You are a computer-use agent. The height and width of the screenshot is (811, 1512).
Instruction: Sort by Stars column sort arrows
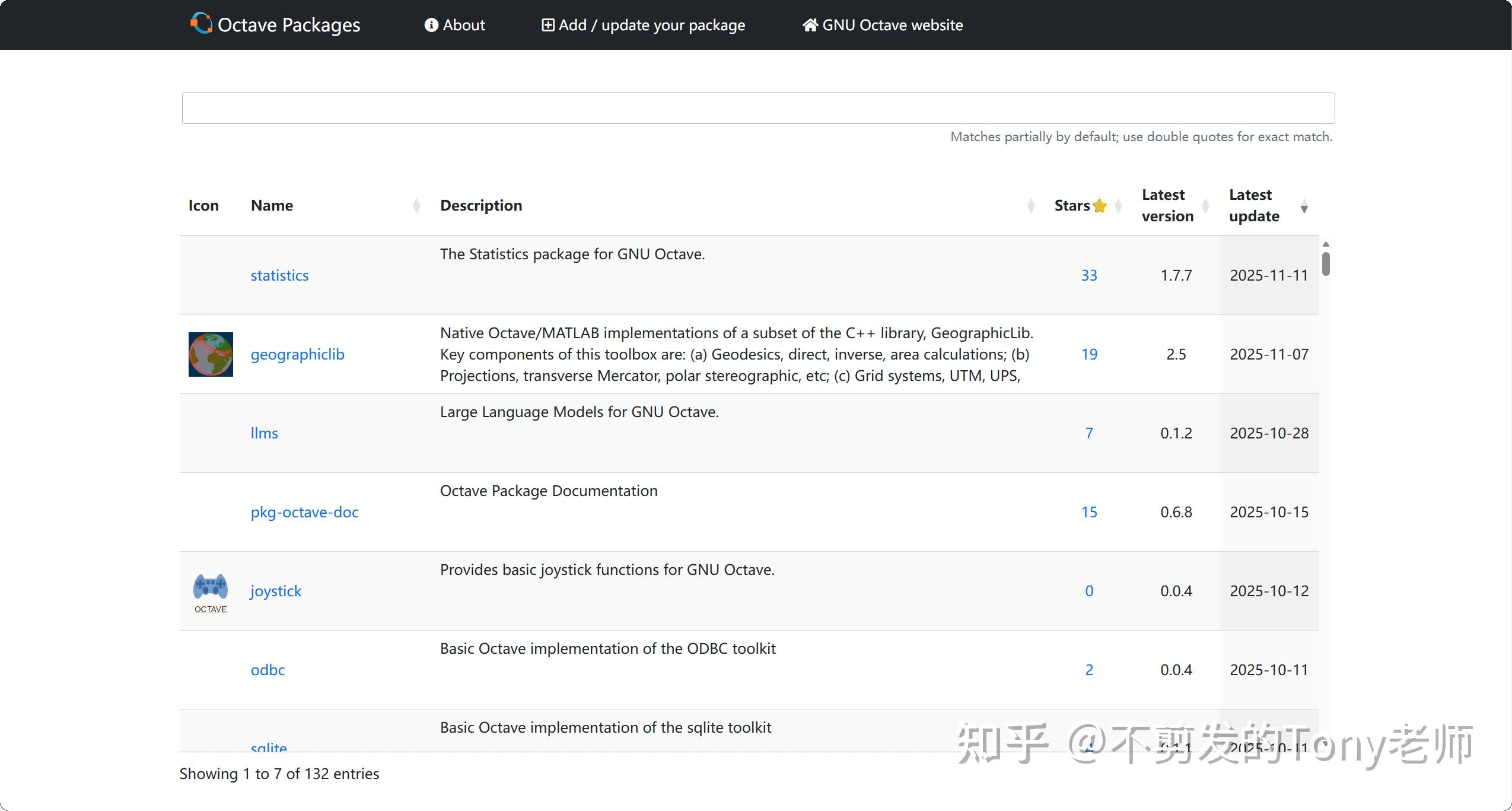coord(1118,206)
